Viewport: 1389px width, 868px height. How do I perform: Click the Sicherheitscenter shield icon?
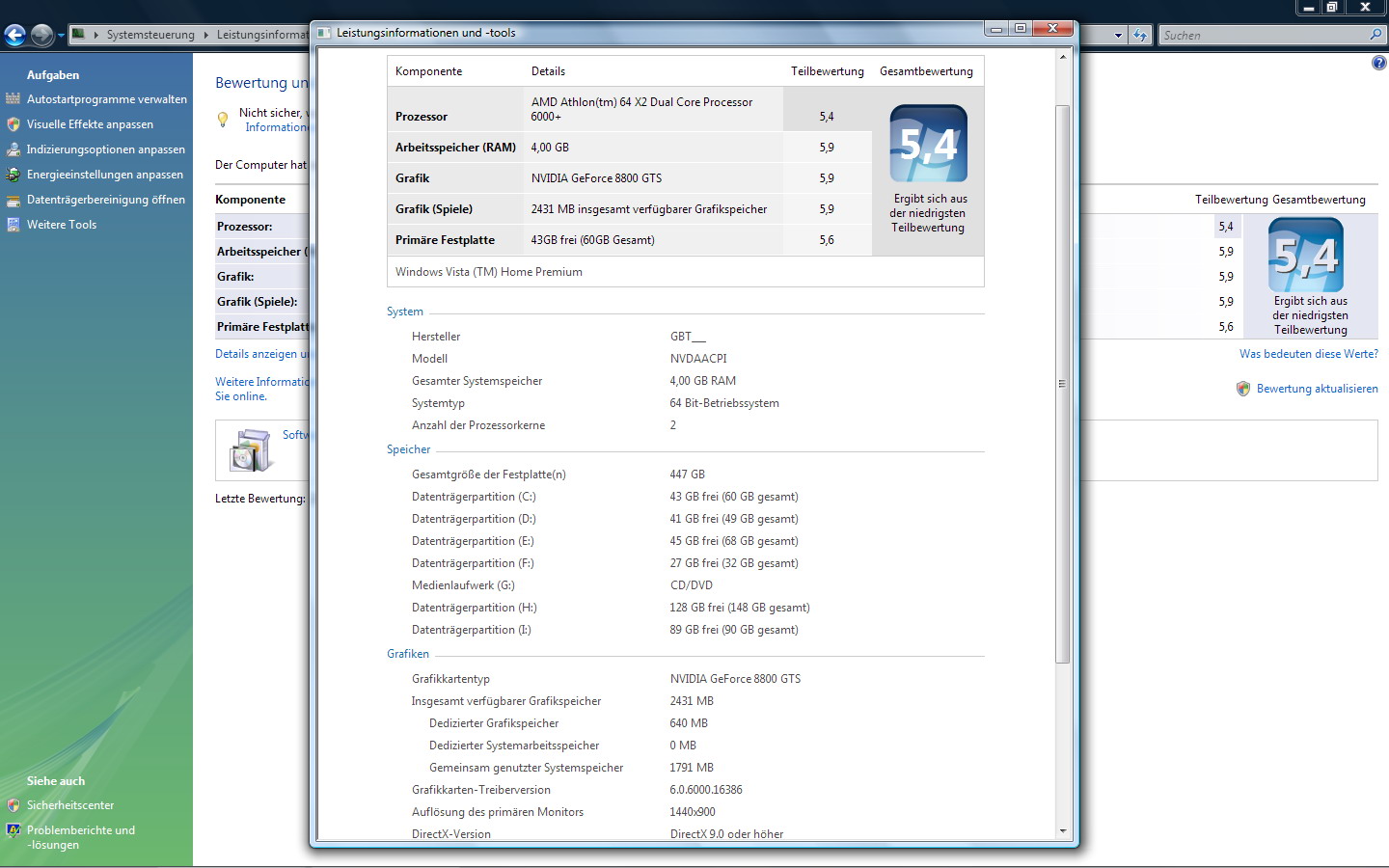13,805
